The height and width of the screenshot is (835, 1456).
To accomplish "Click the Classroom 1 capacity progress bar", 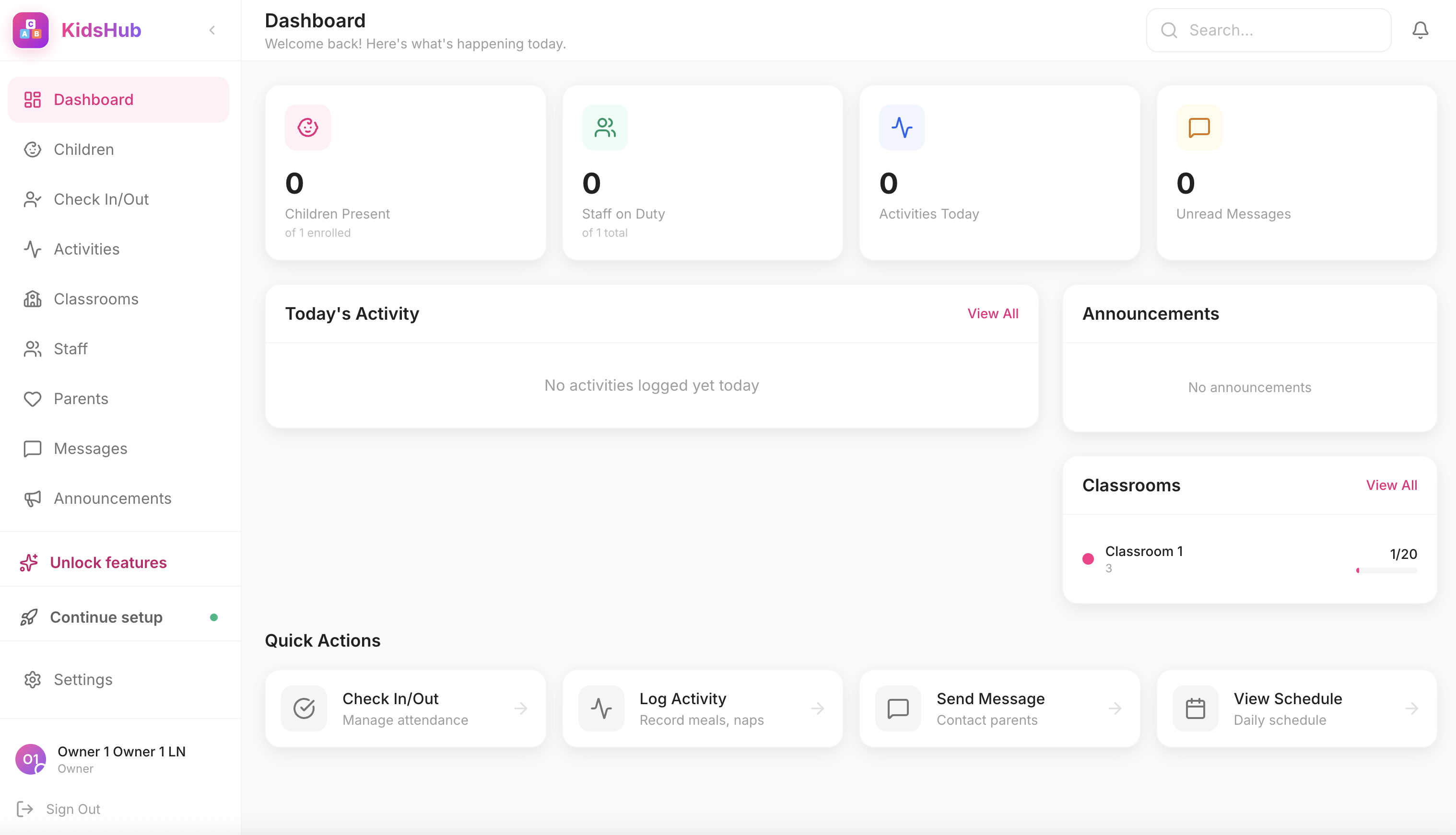I will pyautogui.click(x=1386, y=570).
